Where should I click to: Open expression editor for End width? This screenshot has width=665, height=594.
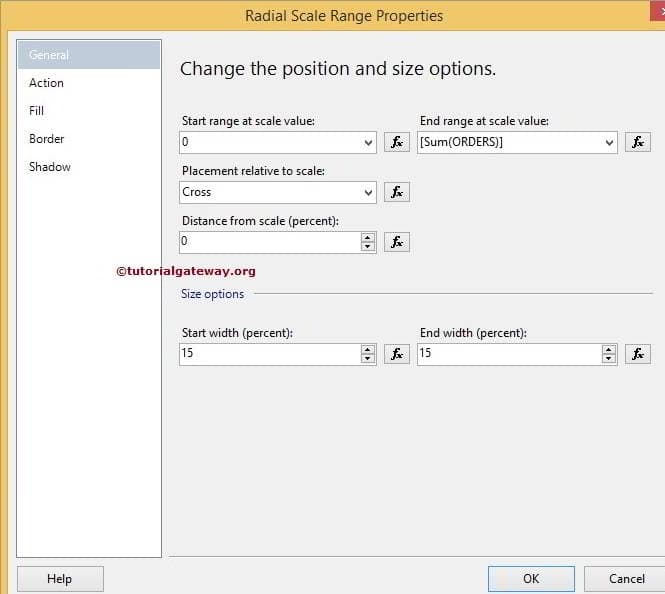[x=637, y=354]
